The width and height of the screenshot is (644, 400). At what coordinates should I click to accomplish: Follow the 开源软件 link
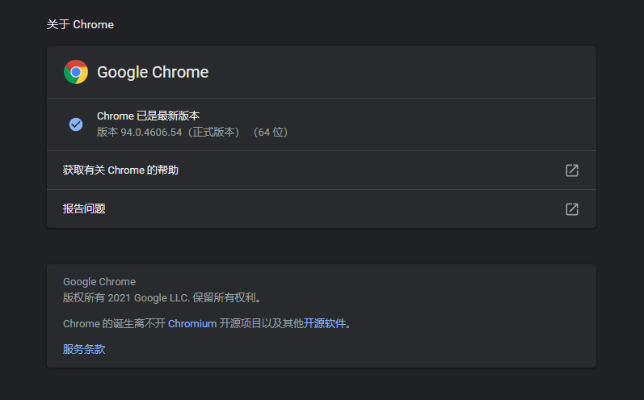point(325,324)
